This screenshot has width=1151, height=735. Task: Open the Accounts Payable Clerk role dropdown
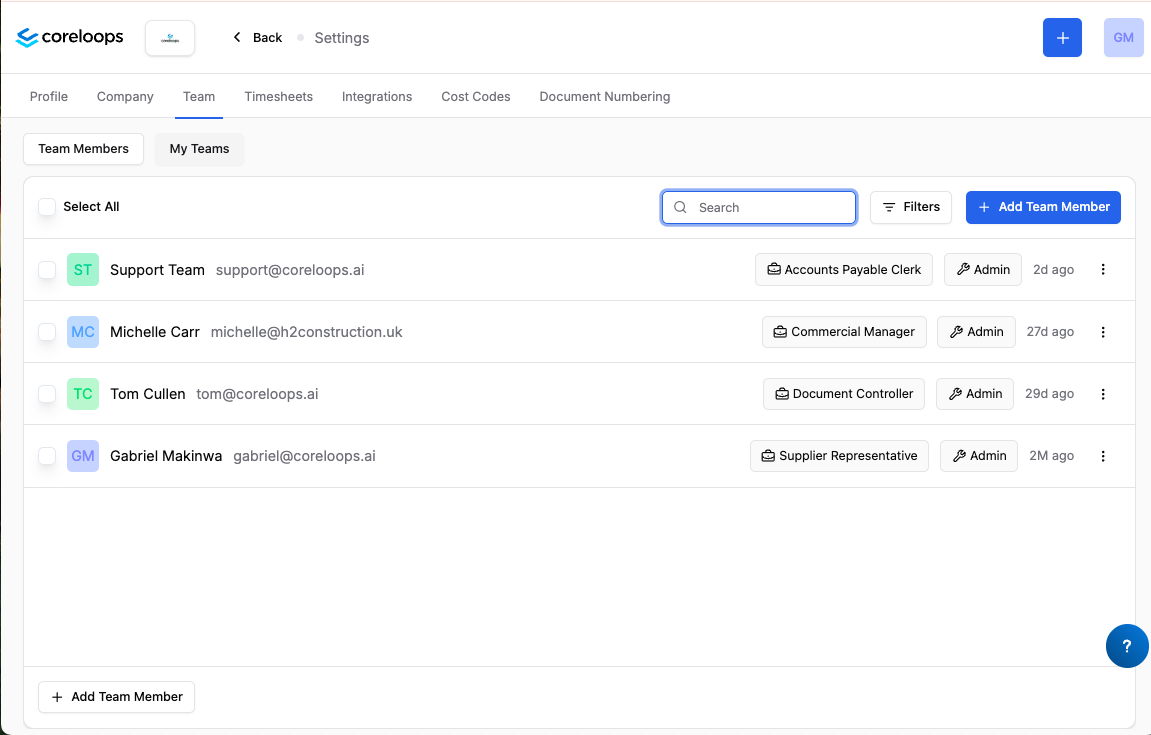844,269
